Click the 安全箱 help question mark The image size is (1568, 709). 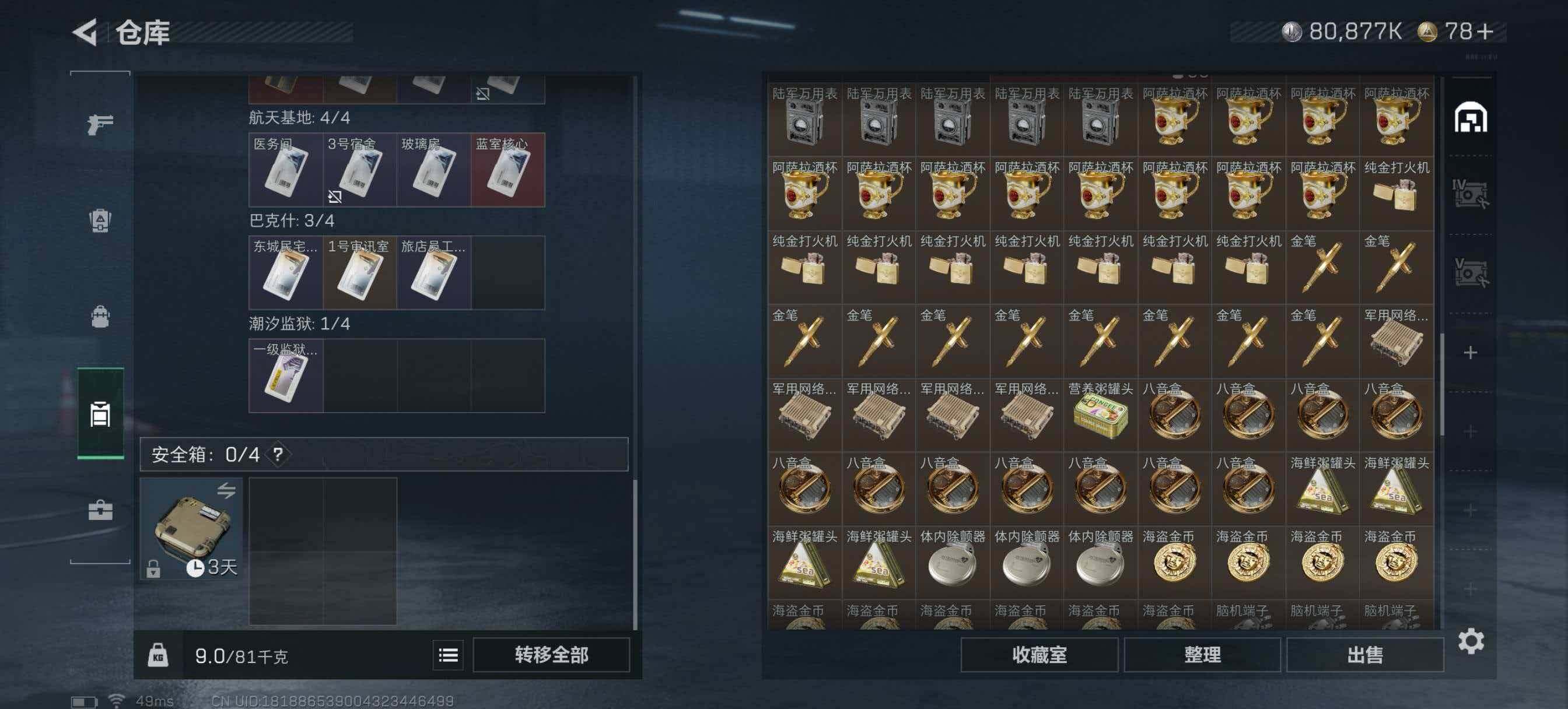[278, 454]
